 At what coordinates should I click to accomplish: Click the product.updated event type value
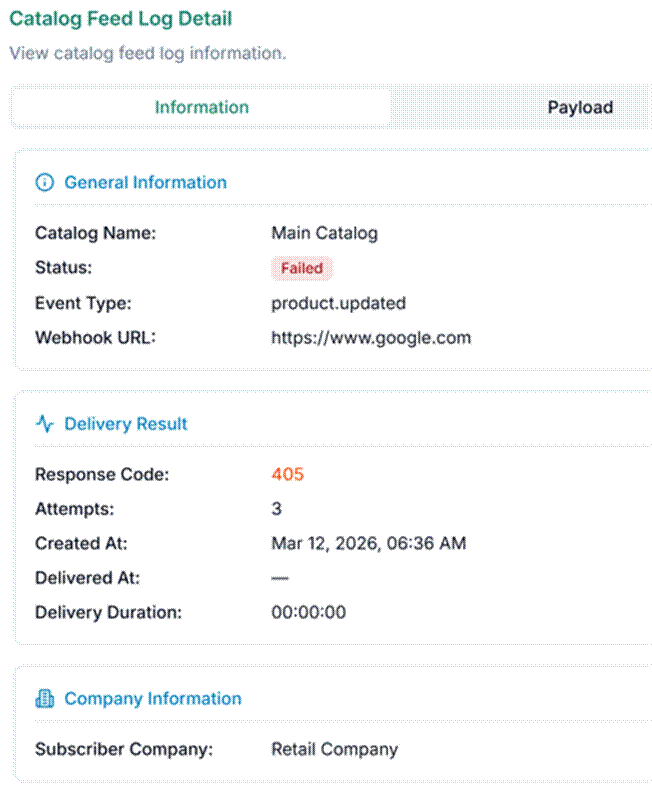tap(339, 303)
